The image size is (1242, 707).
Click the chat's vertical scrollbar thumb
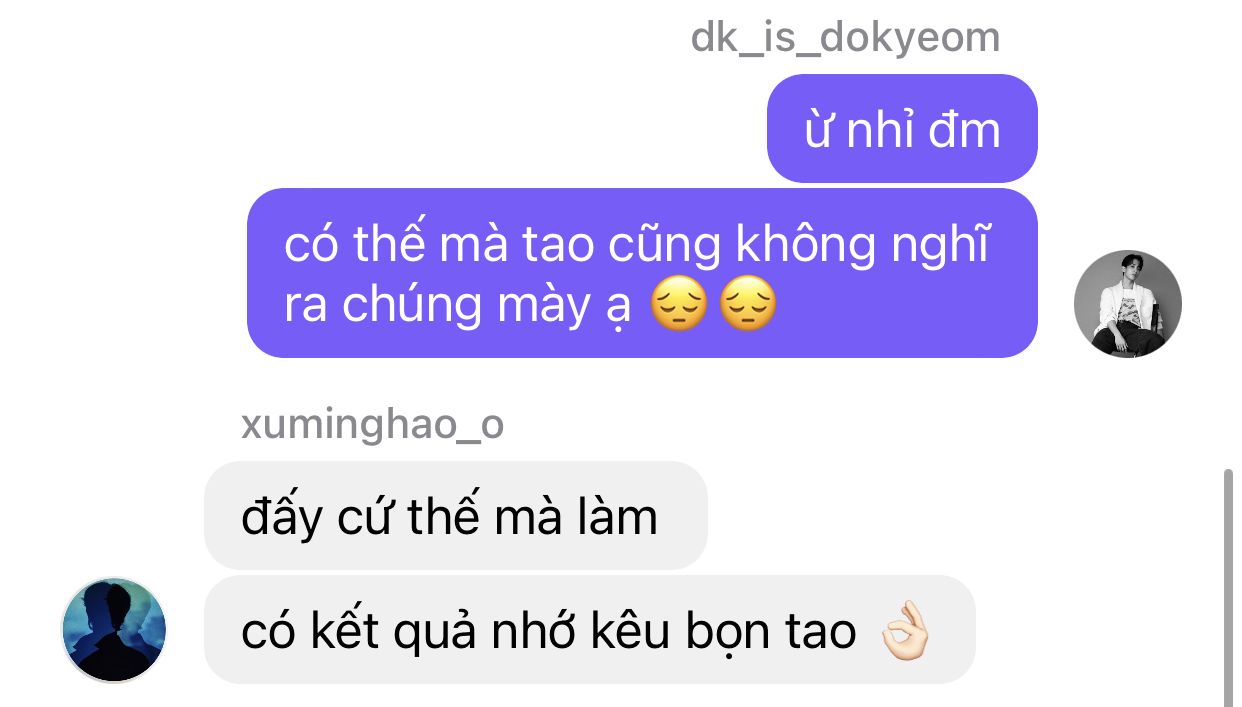pyautogui.click(x=1230, y=590)
